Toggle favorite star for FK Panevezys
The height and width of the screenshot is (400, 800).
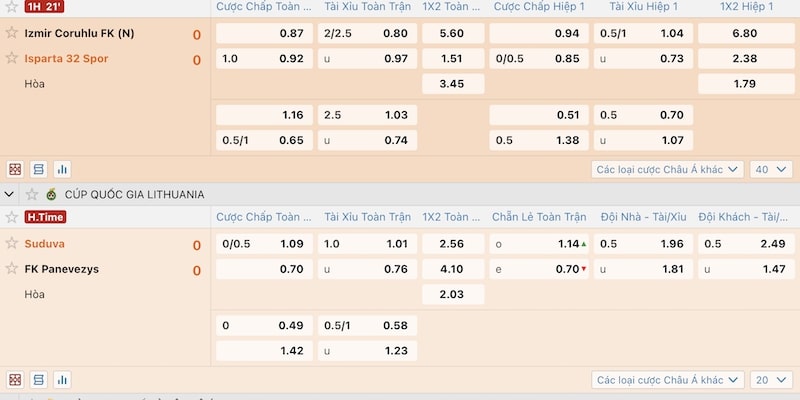point(12,268)
